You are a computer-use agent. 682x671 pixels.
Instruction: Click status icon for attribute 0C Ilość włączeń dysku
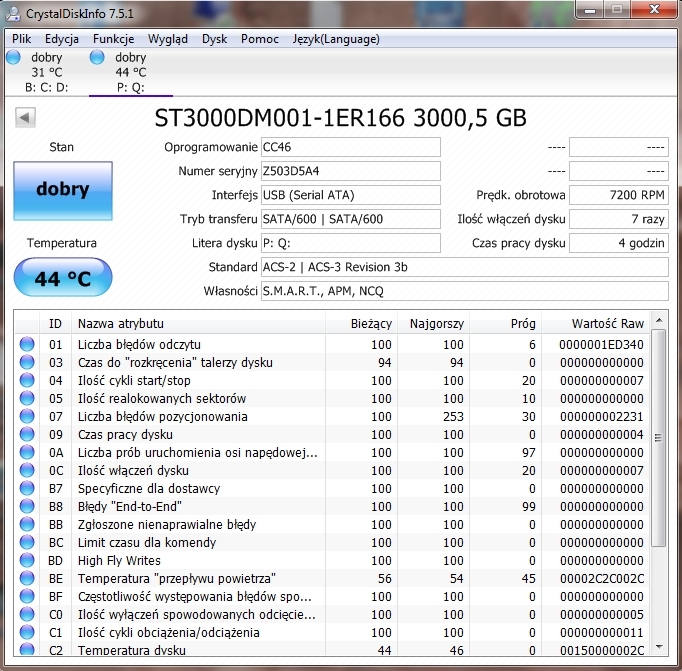tap(27, 470)
